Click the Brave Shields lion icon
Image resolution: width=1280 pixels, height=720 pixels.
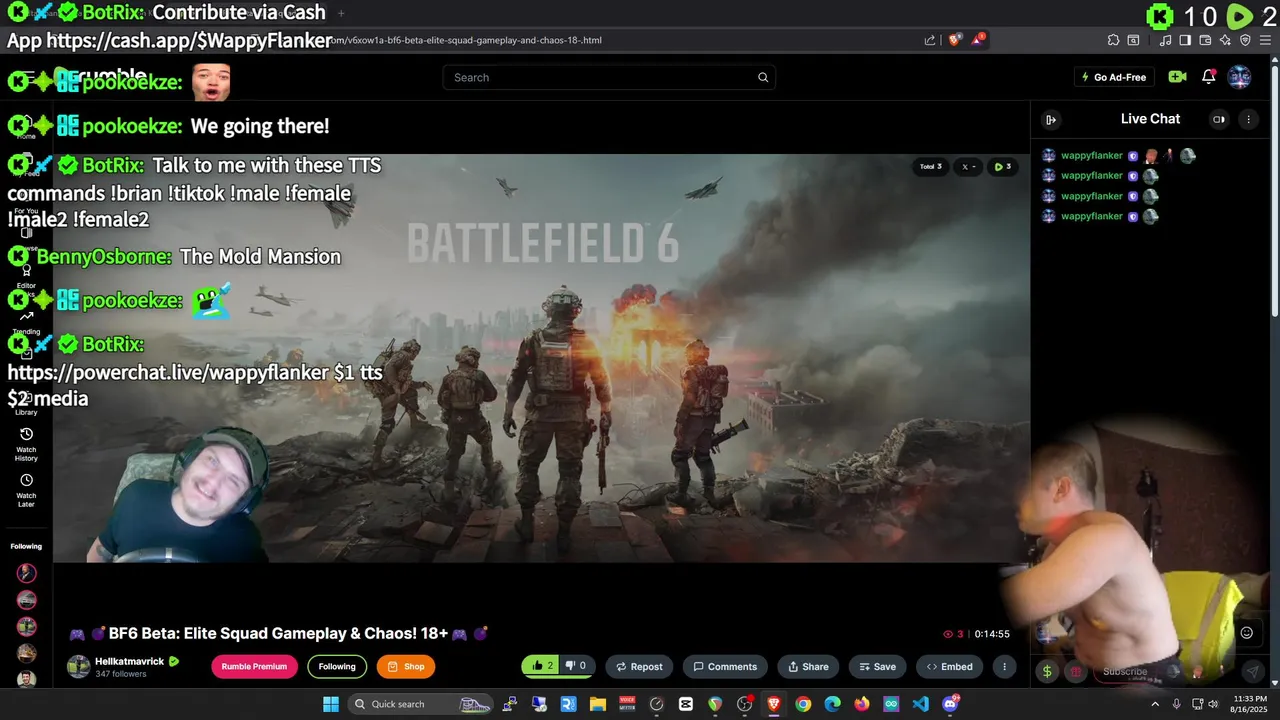(954, 40)
